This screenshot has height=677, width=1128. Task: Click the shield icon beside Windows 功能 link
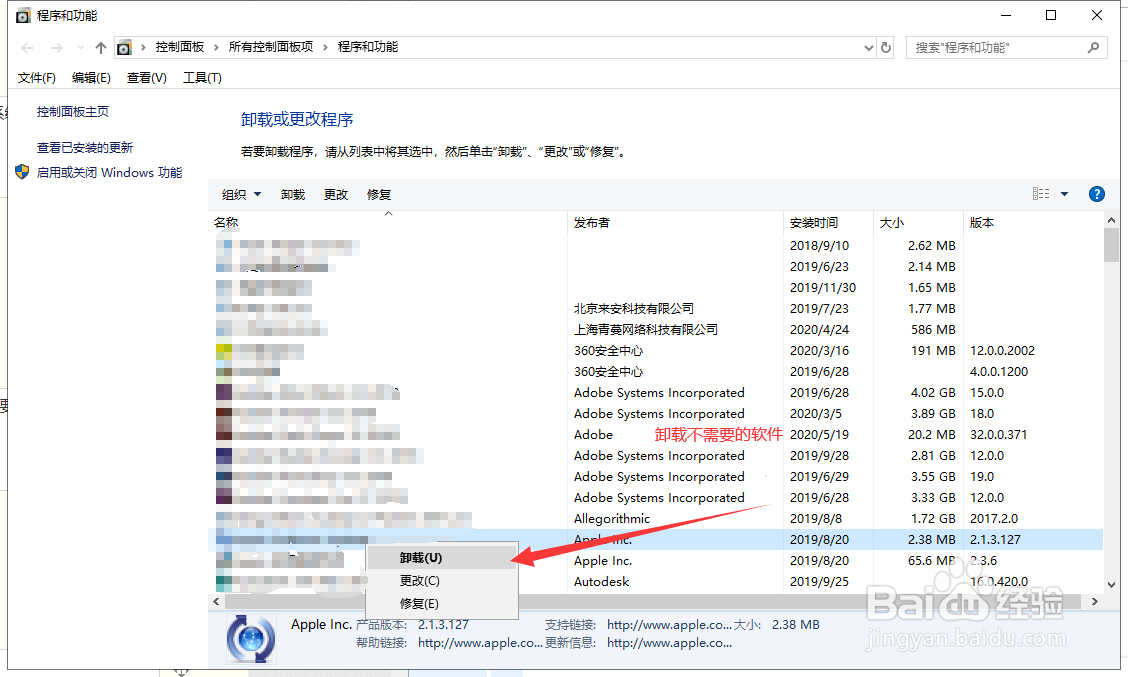pos(21,172)
